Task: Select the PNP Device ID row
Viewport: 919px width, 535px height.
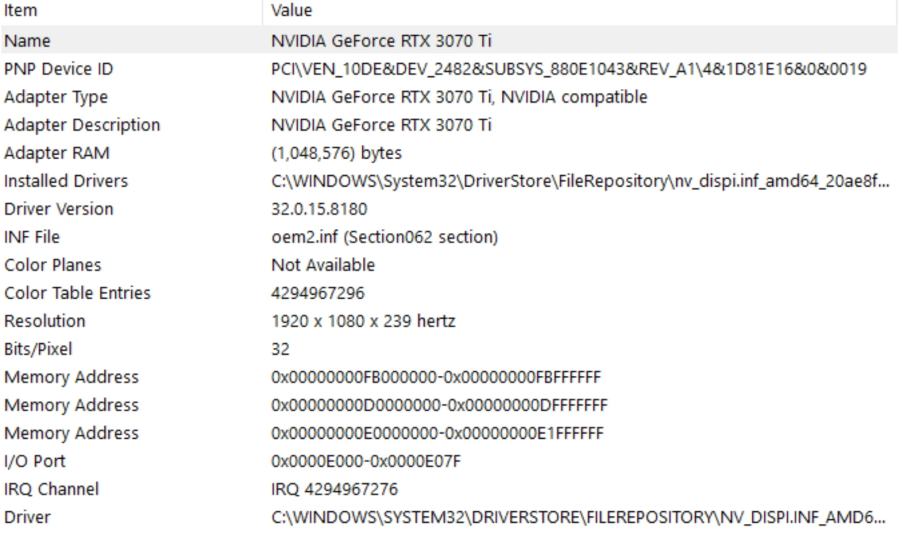Action: click(x=56, y=69)
